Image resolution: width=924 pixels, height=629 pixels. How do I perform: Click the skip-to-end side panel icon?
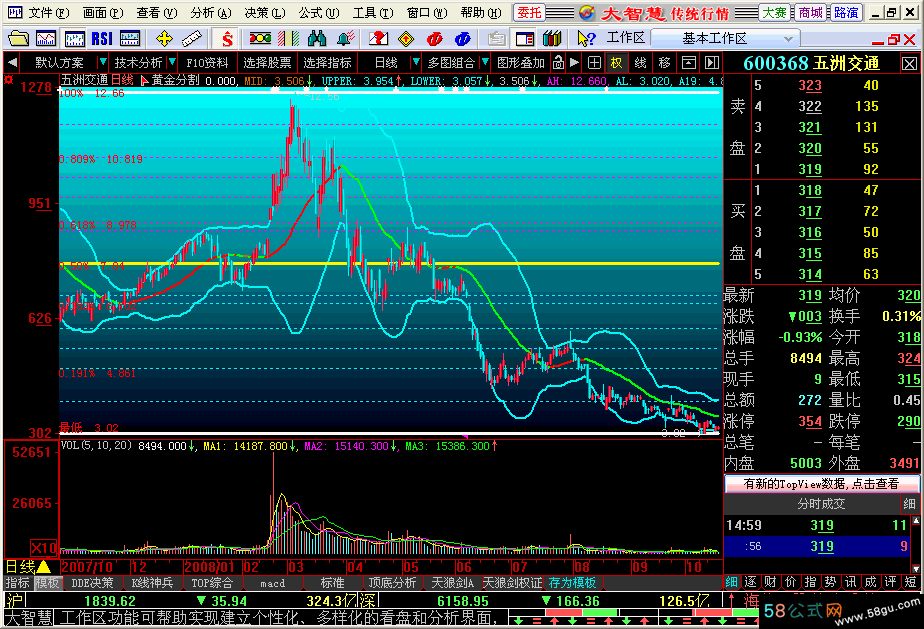[712, 62]
